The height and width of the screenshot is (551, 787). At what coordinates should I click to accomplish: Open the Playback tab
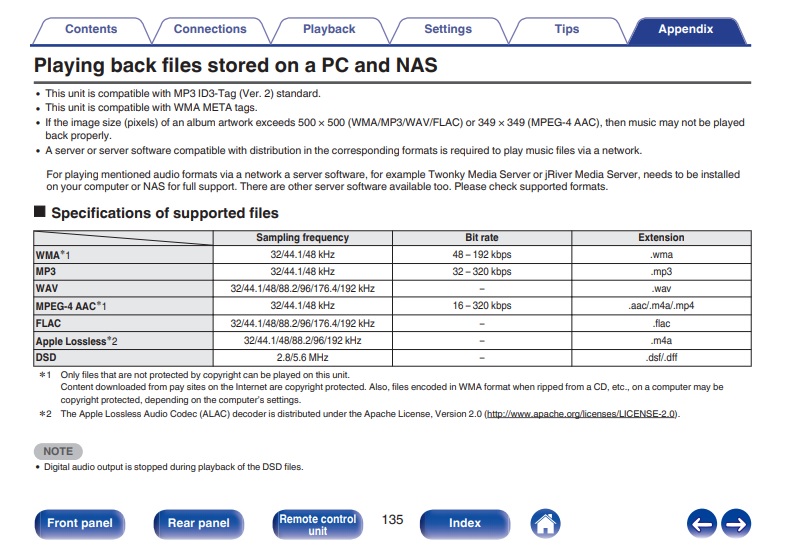329,30
